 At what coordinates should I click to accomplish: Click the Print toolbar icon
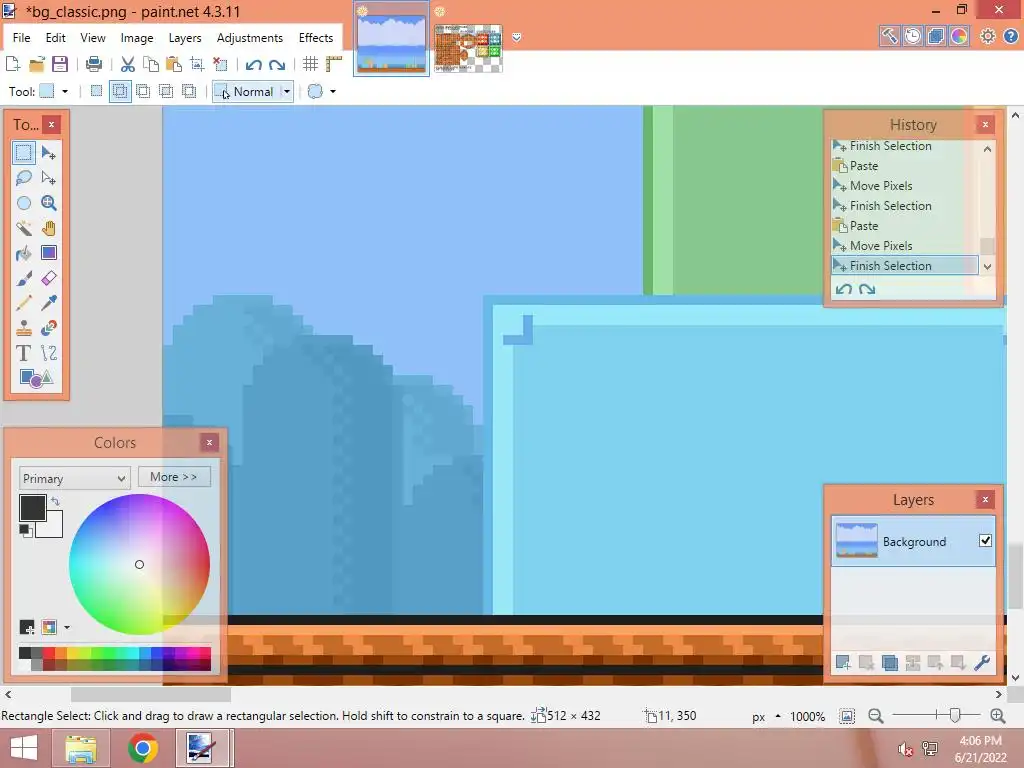94,64
